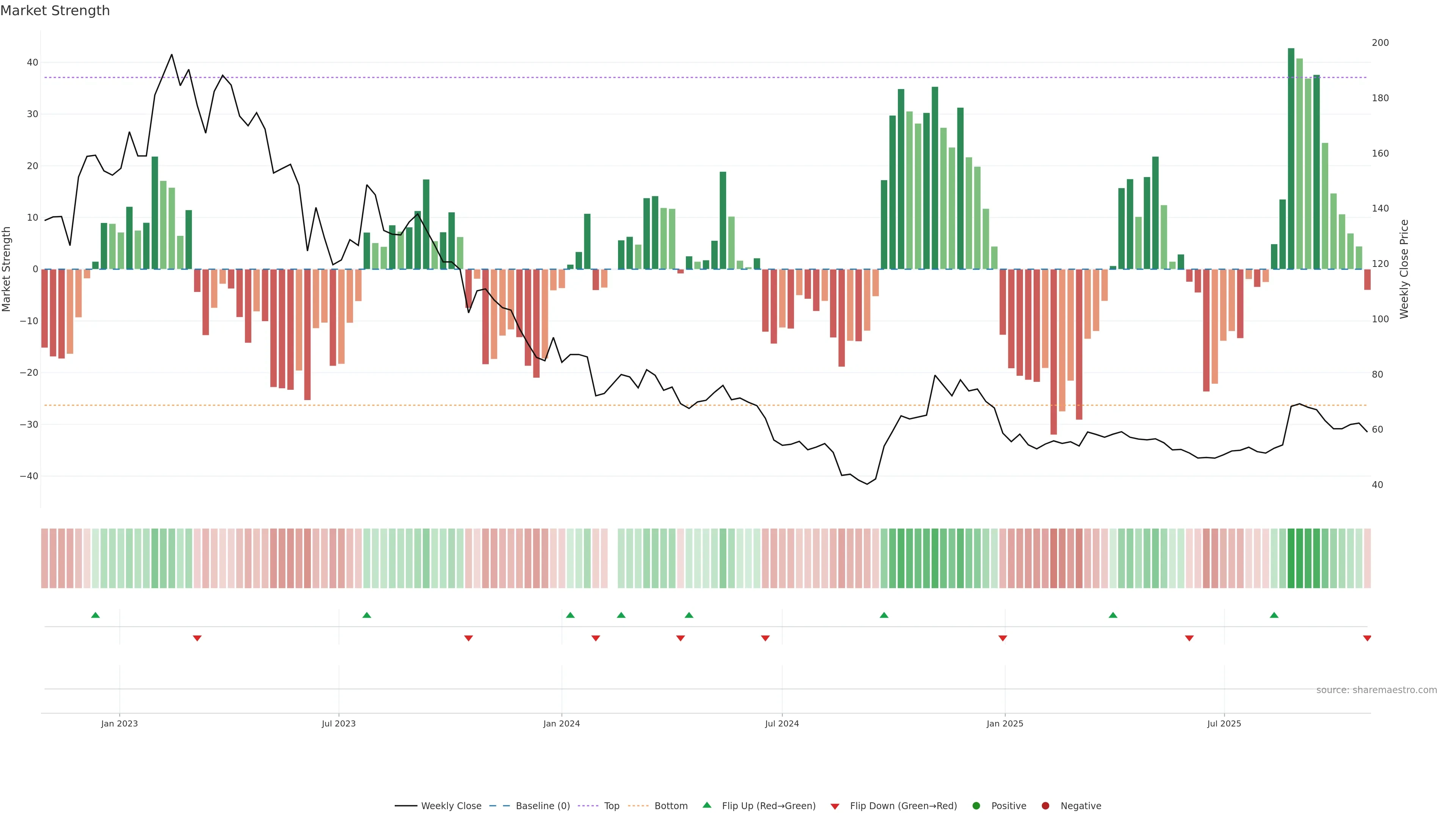Click the first green flip-up triangle marker
Image resolution: width=1456 pixels, height=819 pixels.
click(x=96, y=615)
